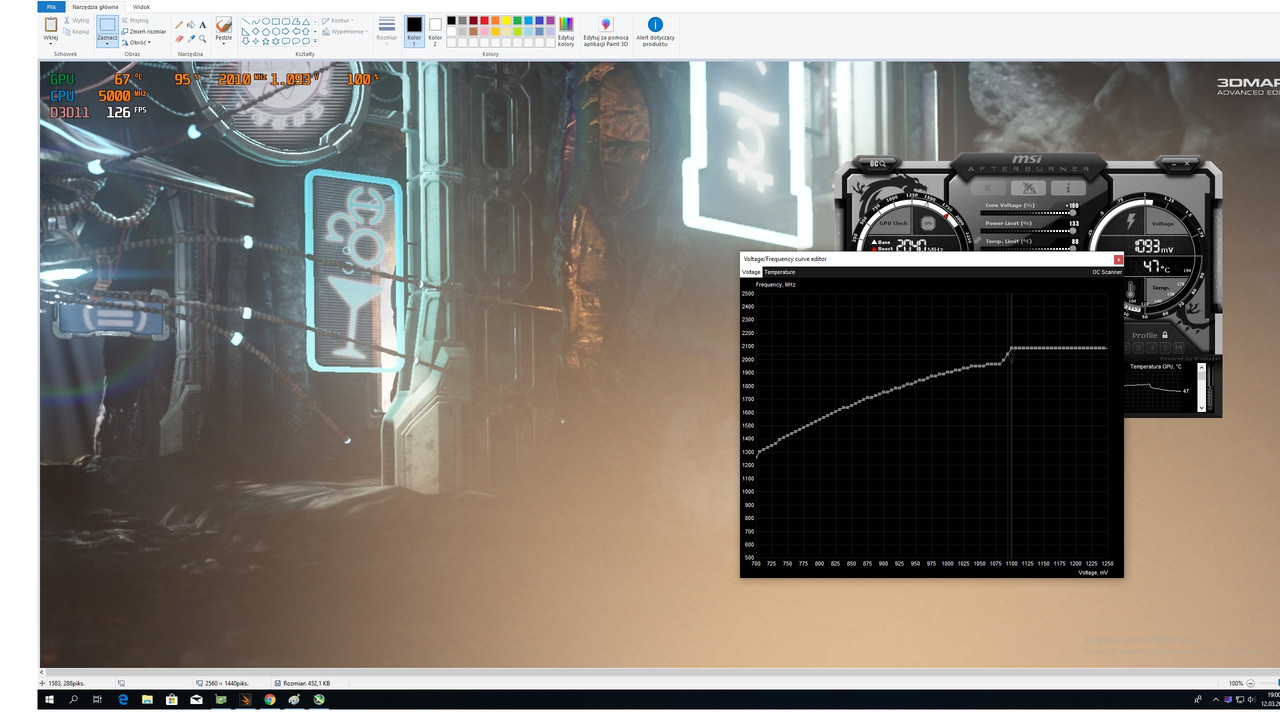Switch to the Widok tab

point(141,6)
